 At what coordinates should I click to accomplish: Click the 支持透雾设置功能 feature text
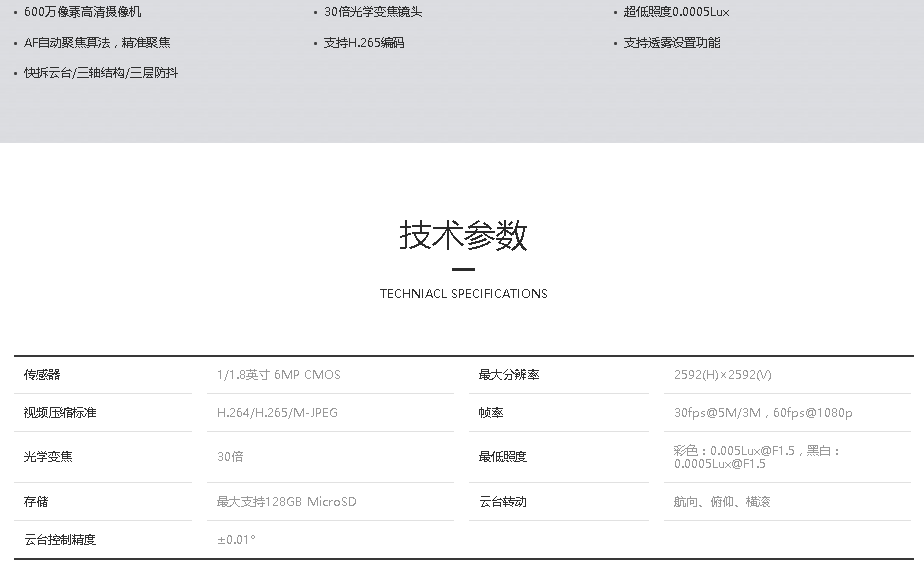(x=671, y=43)
